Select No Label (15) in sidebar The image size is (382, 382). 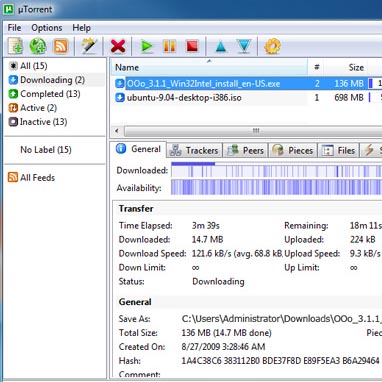coord(46,150)
